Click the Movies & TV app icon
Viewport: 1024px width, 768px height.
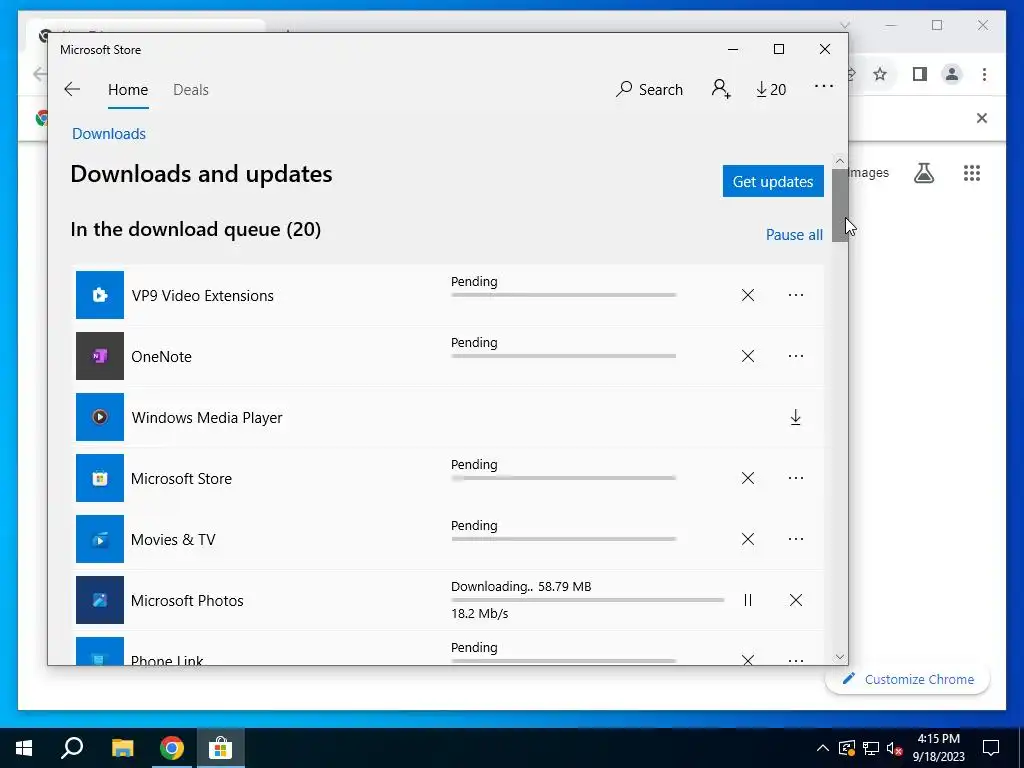pyautogui.click(x=100, y=539)
